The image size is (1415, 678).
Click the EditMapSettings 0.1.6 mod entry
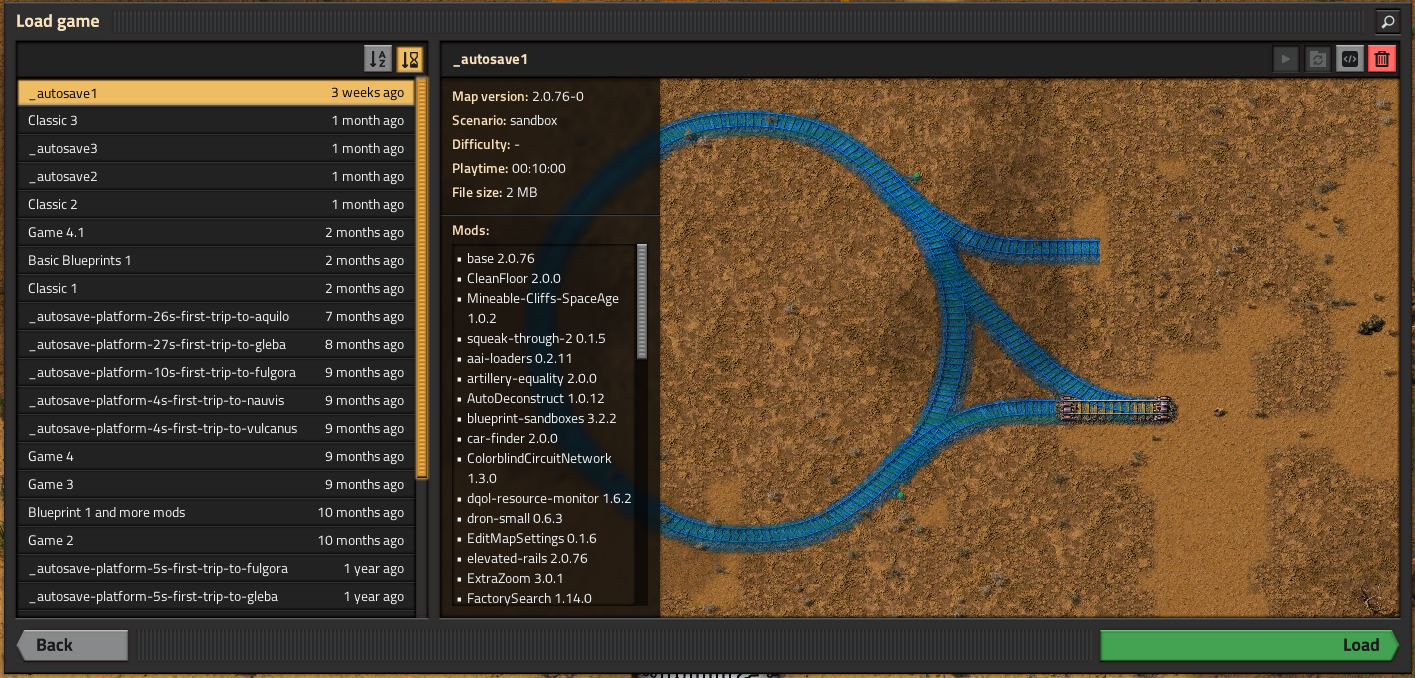[x=531, y=538]
